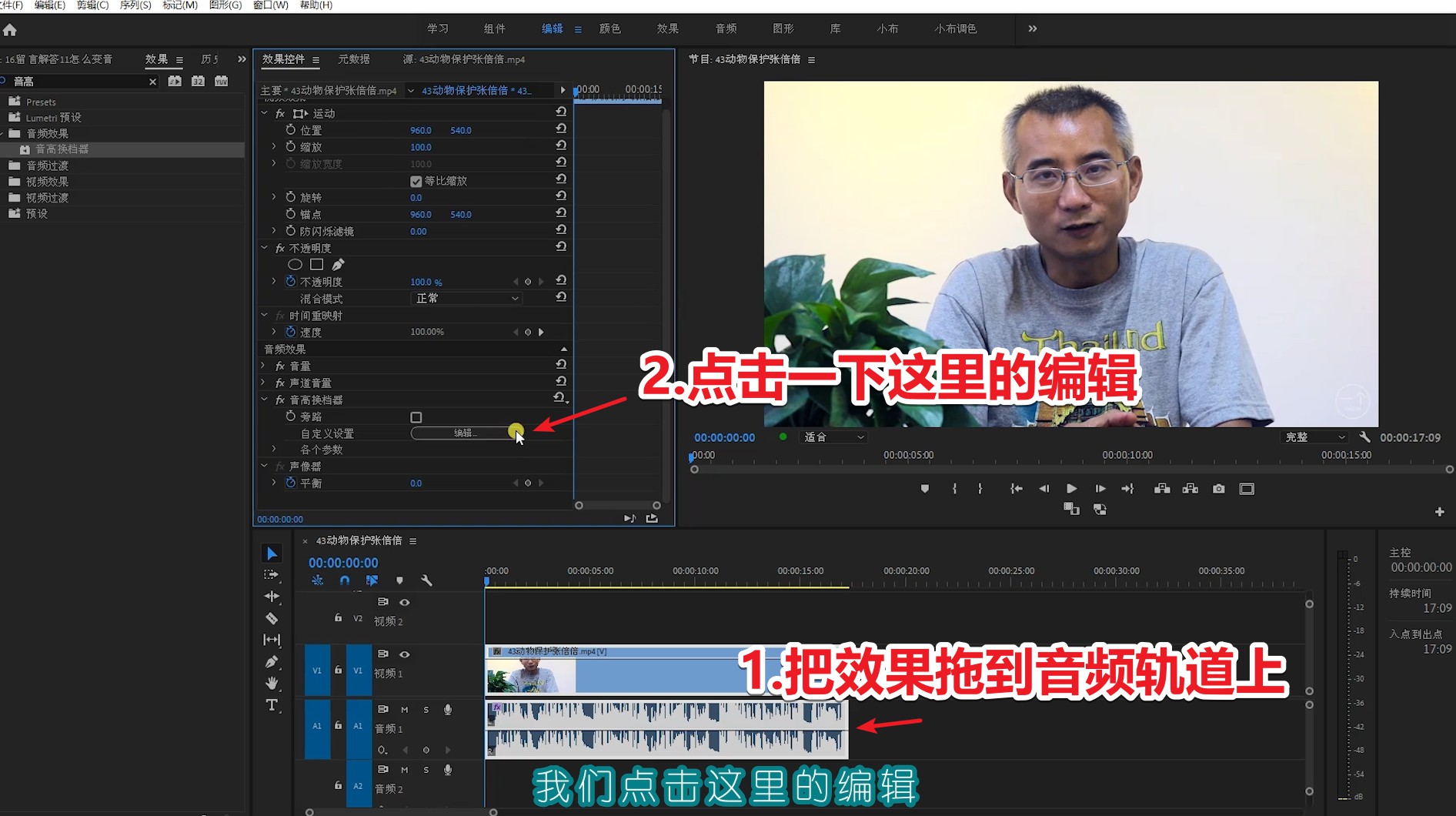The height and width of the screenshot is (816, 1456).
Task: Hide video track 视频 1 with eye icon
Action: pyautogui.click(x=405, y=654)
